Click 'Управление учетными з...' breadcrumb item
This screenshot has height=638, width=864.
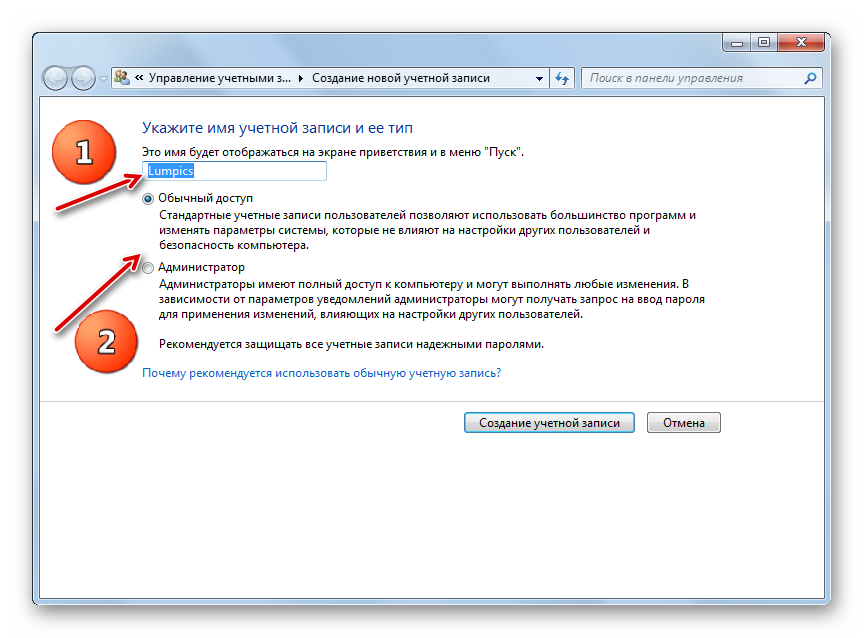coord(219,78)
